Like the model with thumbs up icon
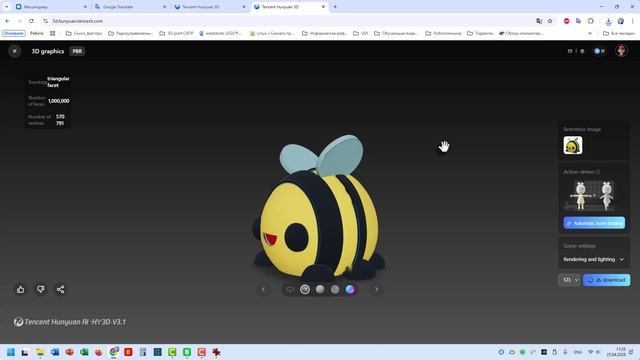This screenshot has height=360, width=640. click(20, 289)
